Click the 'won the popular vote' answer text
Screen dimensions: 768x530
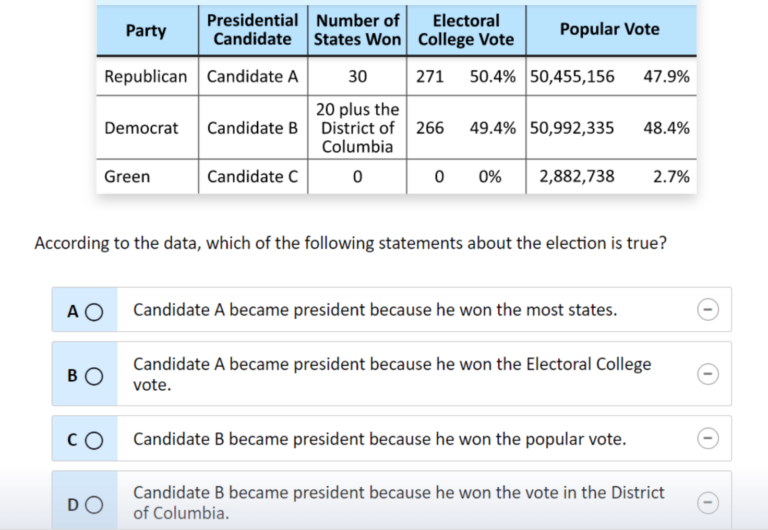point(380,439)
